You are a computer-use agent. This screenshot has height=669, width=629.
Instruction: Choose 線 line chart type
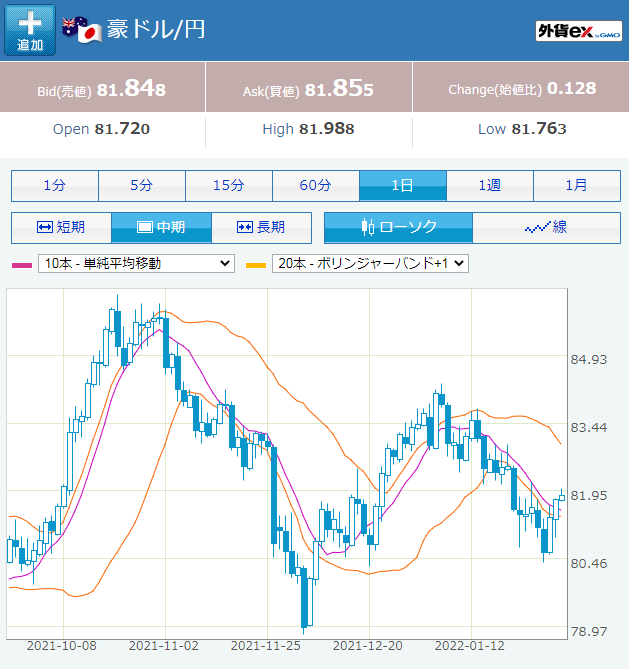click(x=547, y=227)
